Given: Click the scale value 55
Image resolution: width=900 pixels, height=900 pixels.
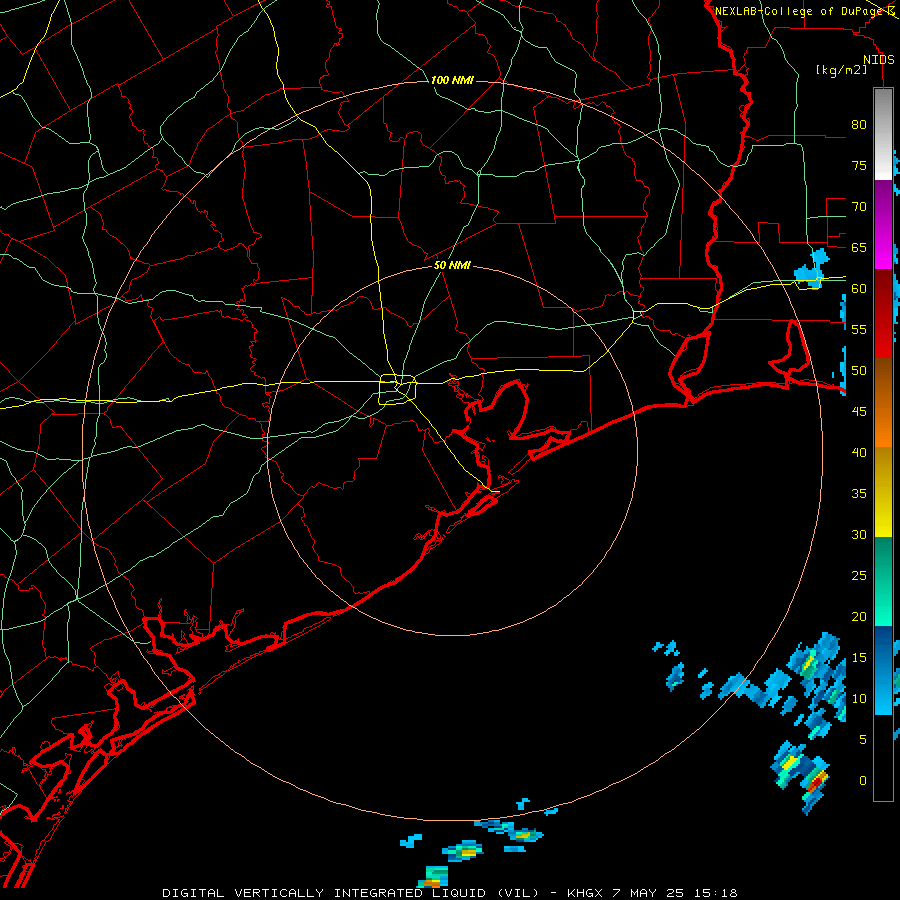Looking at the screenshot, I should [x=859, y=329].
